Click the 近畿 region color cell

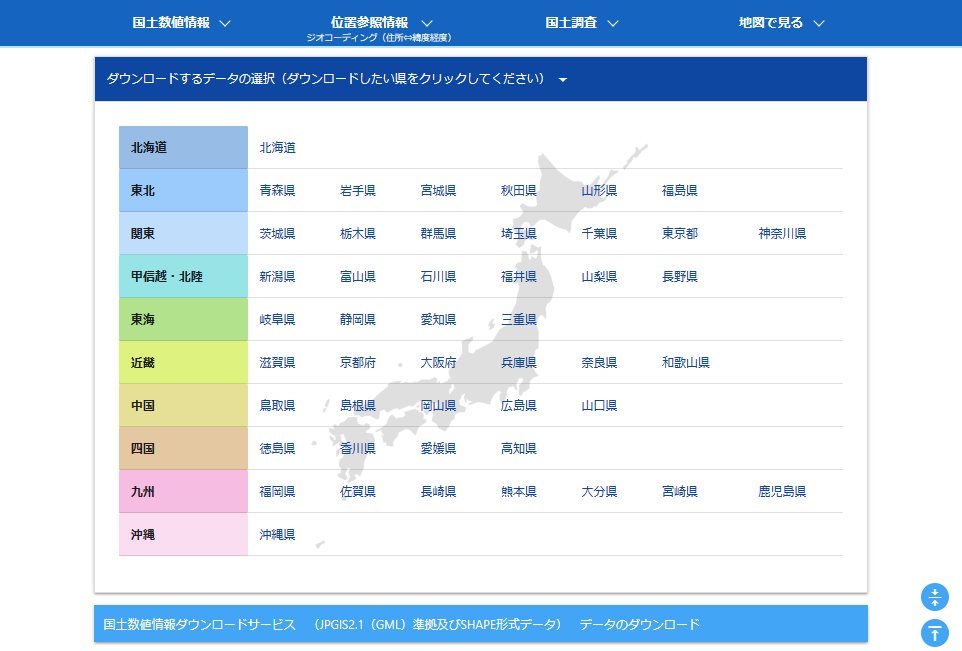[x=183, y=362]
